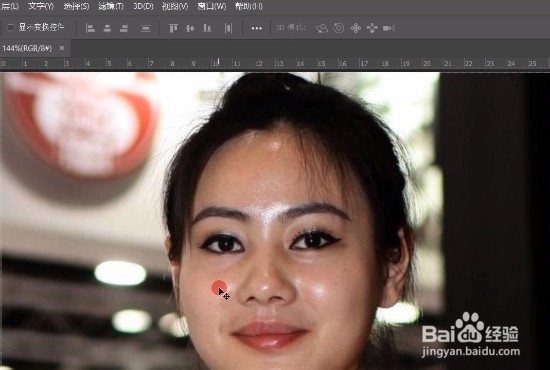Viewport: 550px width, 370px height.
Task: Align layers to right edges
Action: tap(124, 28)
